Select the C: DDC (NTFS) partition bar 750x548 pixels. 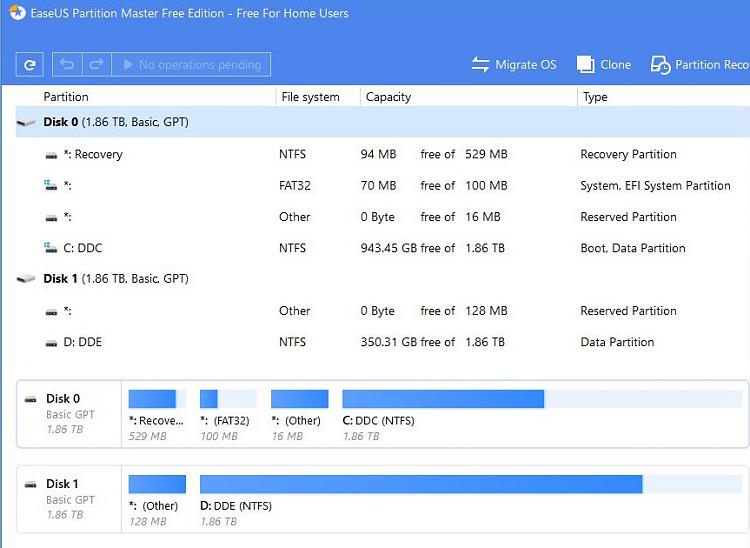point(542,399)
